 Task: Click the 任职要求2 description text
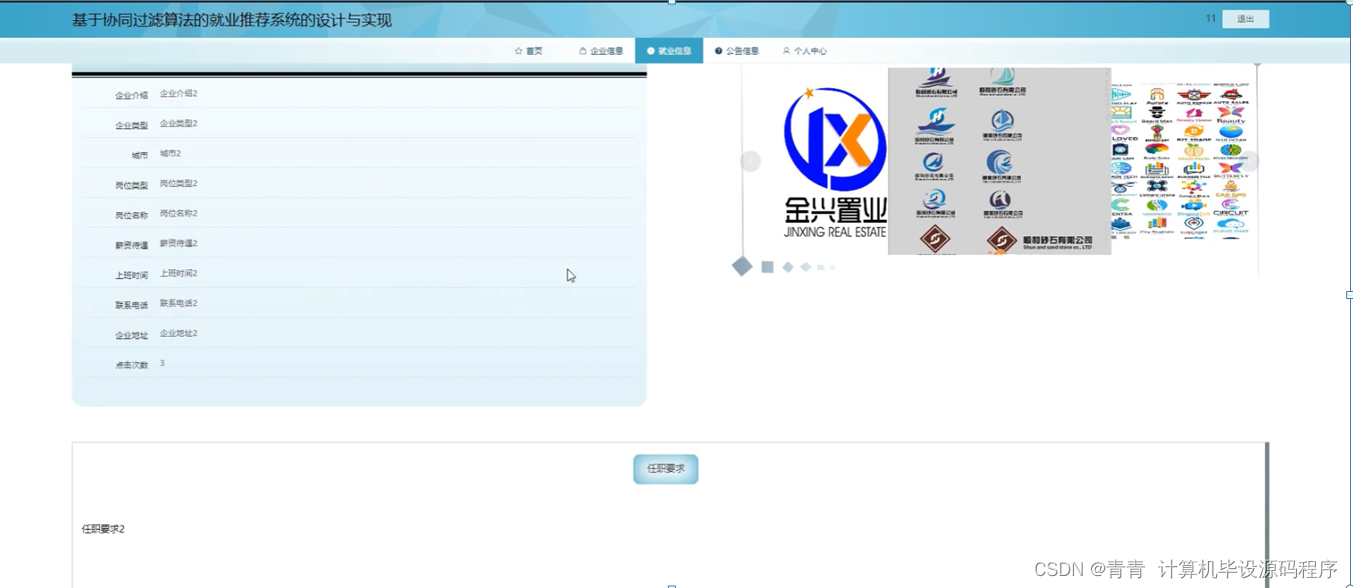tap(103, 529)
